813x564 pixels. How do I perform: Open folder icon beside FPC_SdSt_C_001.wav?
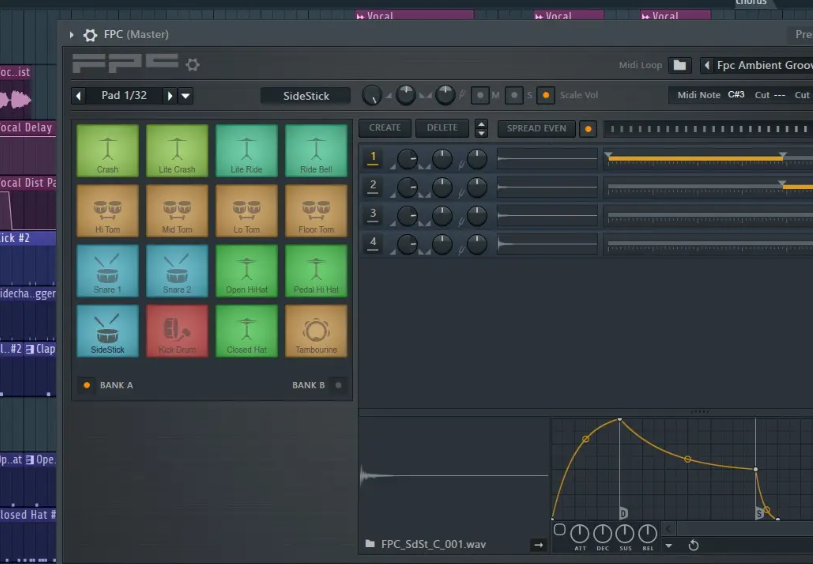click(370, 544)
